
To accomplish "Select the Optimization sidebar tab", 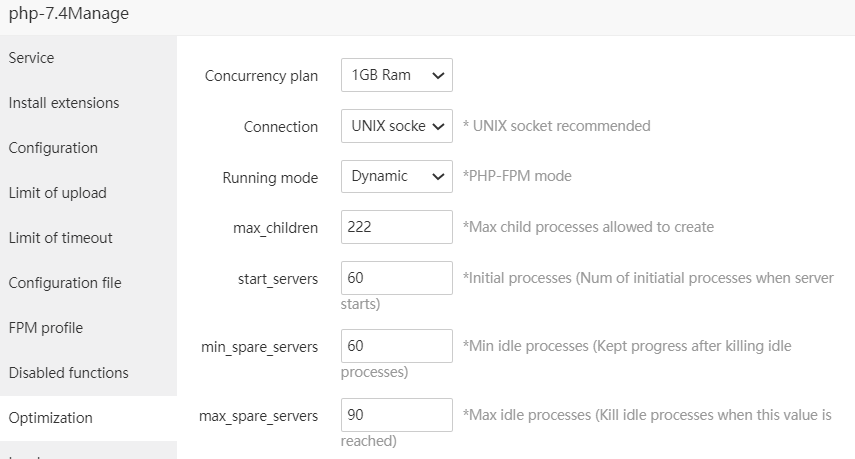I will 51,418.
